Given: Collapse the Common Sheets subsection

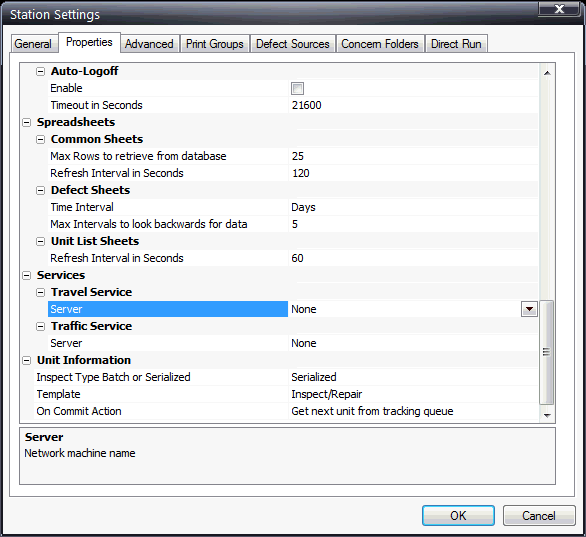Looking at the screenshot, I should 40,139.
